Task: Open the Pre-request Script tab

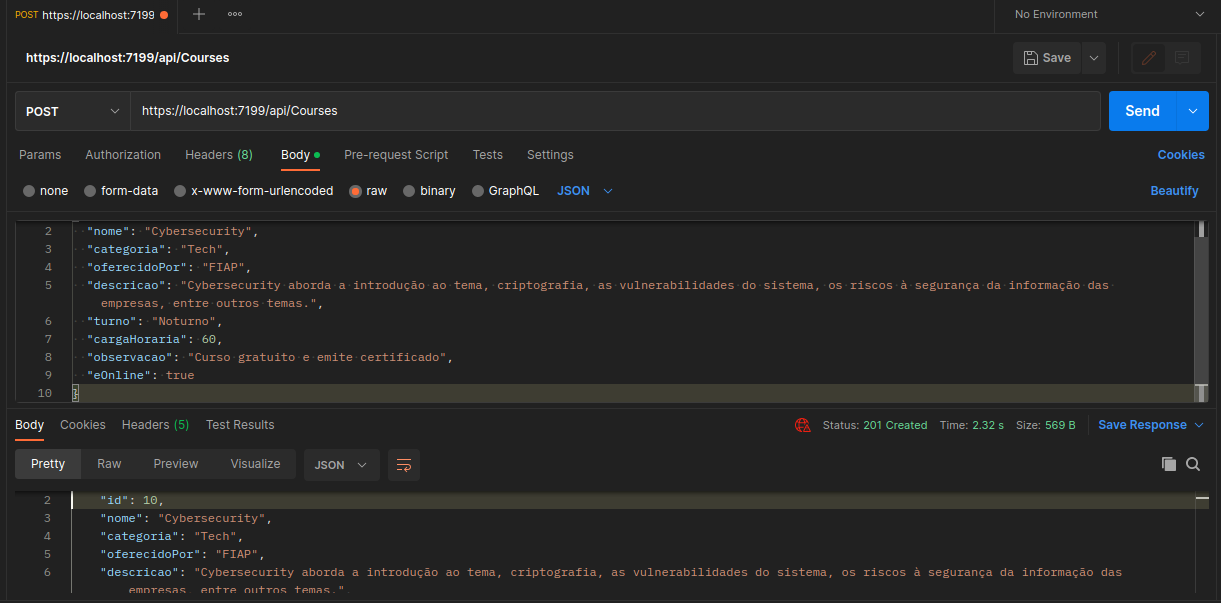Action: (396, 155)
